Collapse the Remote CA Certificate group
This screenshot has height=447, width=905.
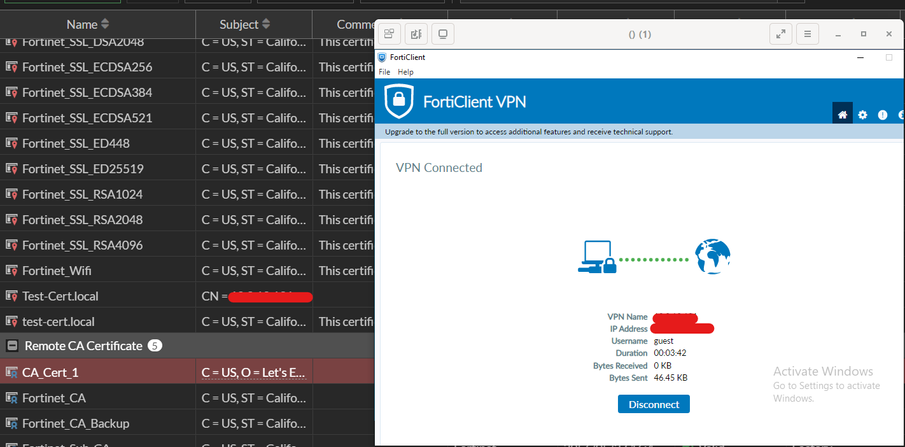[12, 345]
